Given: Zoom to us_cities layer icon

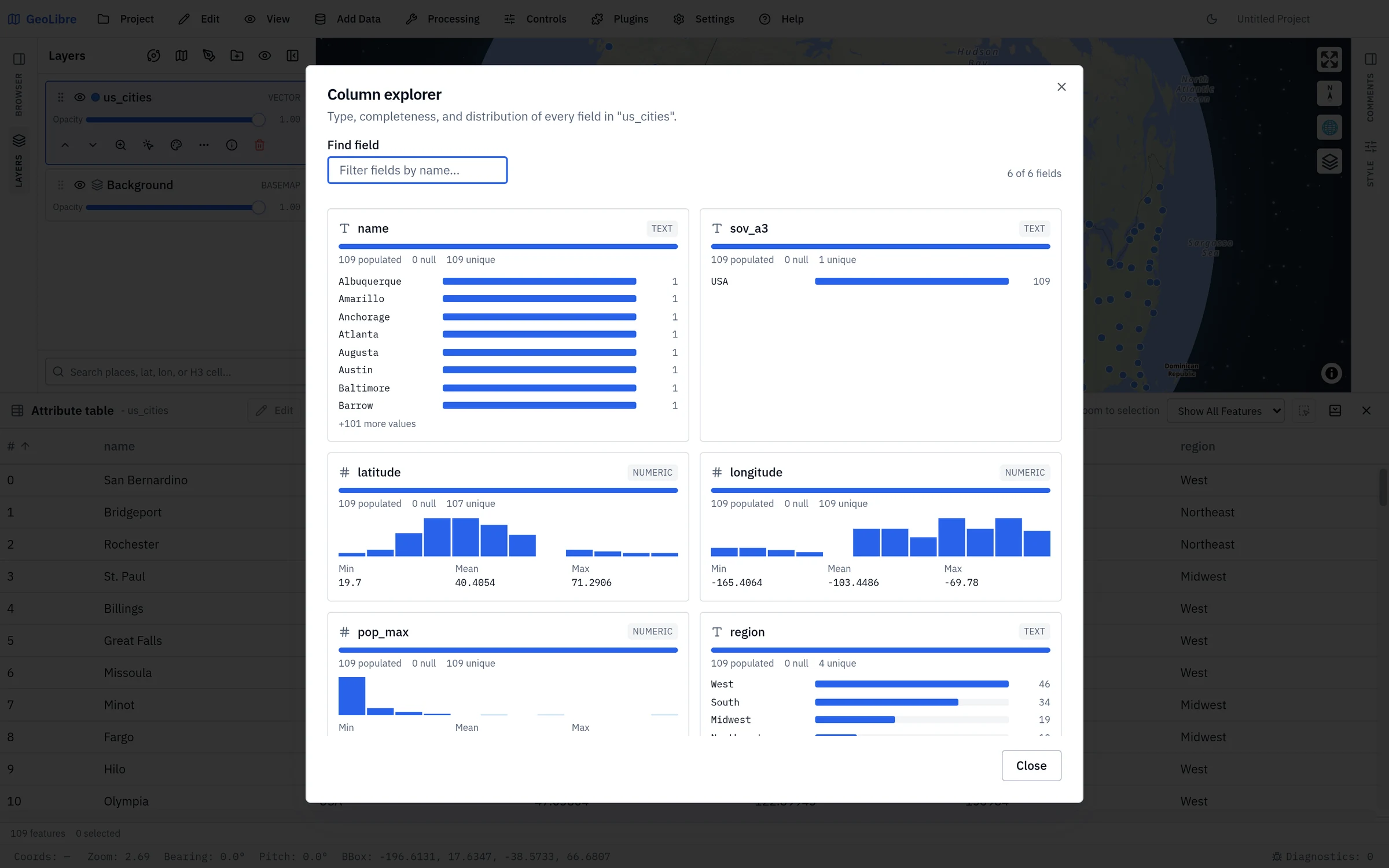Looking at the screenshot, I should pos(120,145).
